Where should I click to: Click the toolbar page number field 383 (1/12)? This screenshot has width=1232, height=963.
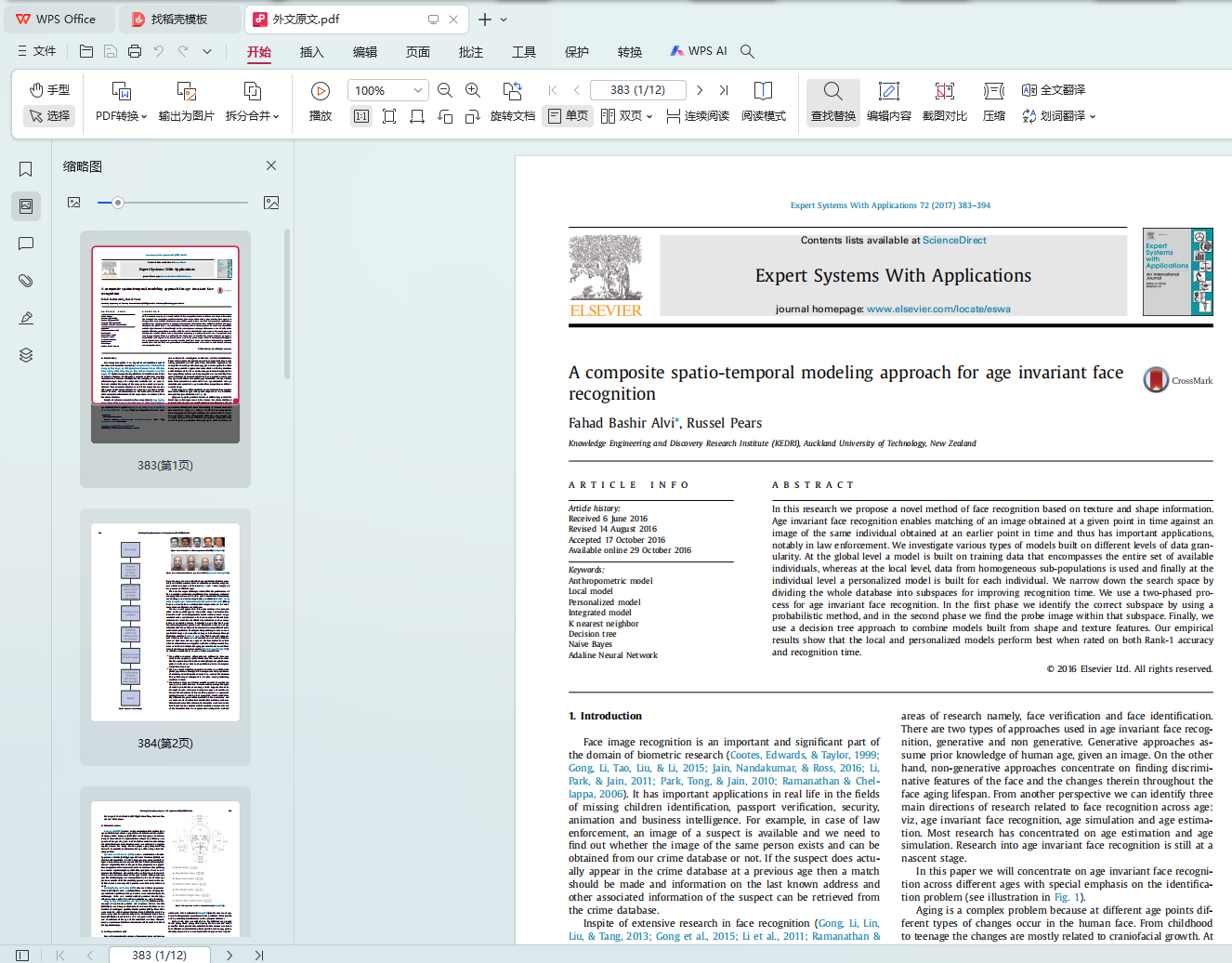[638, 90]
